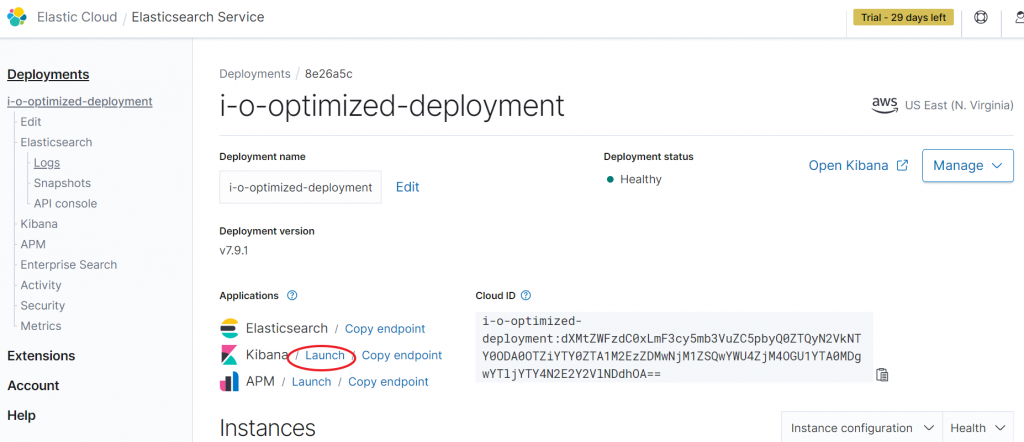1024x442 pixels.
Task: Click US East (N. Virginia) region text
Action: 959,105
